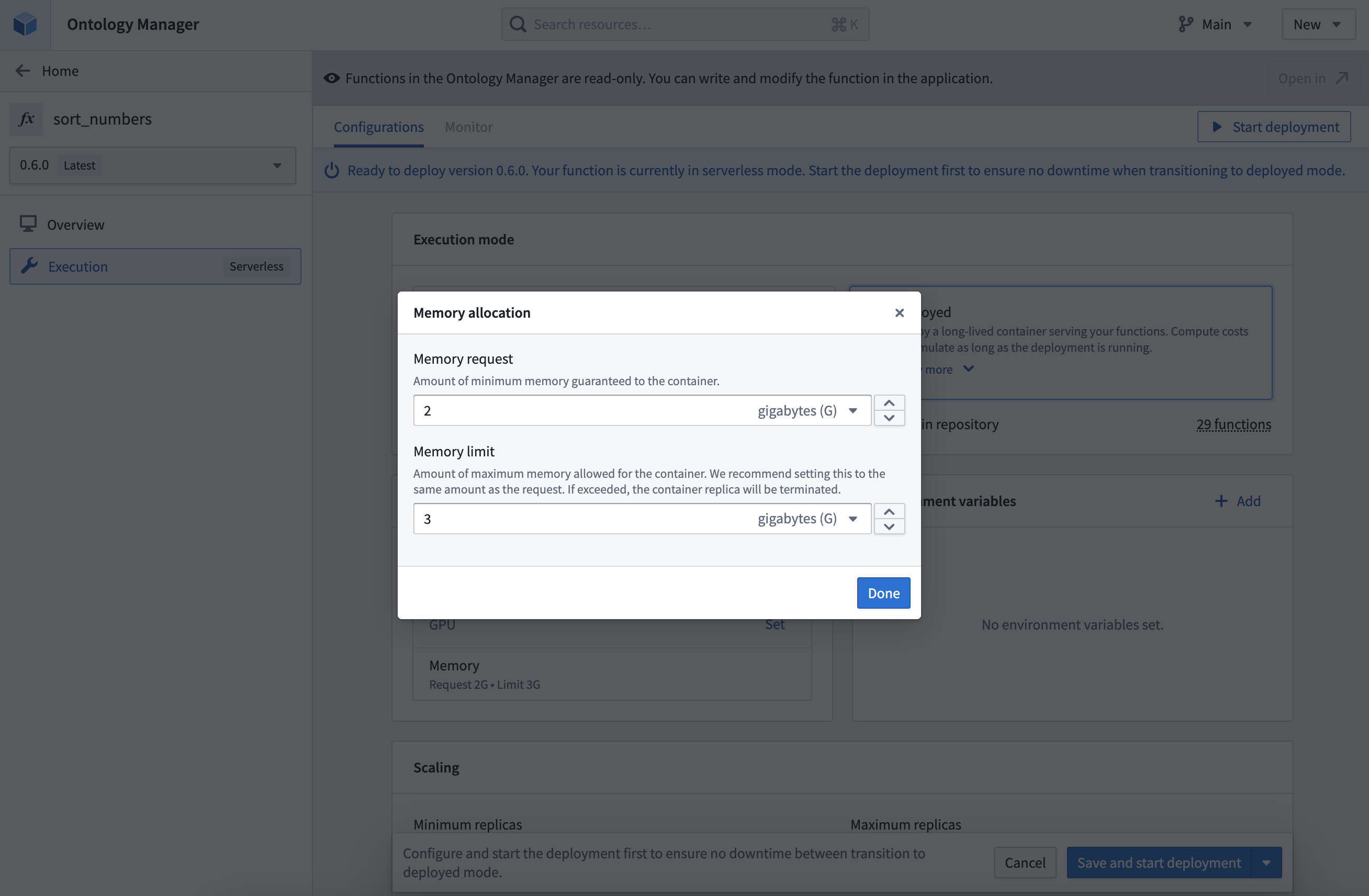Switch to the Monitor tab
This screenshot has height=896, width=1369.
[x=468, y=127]
